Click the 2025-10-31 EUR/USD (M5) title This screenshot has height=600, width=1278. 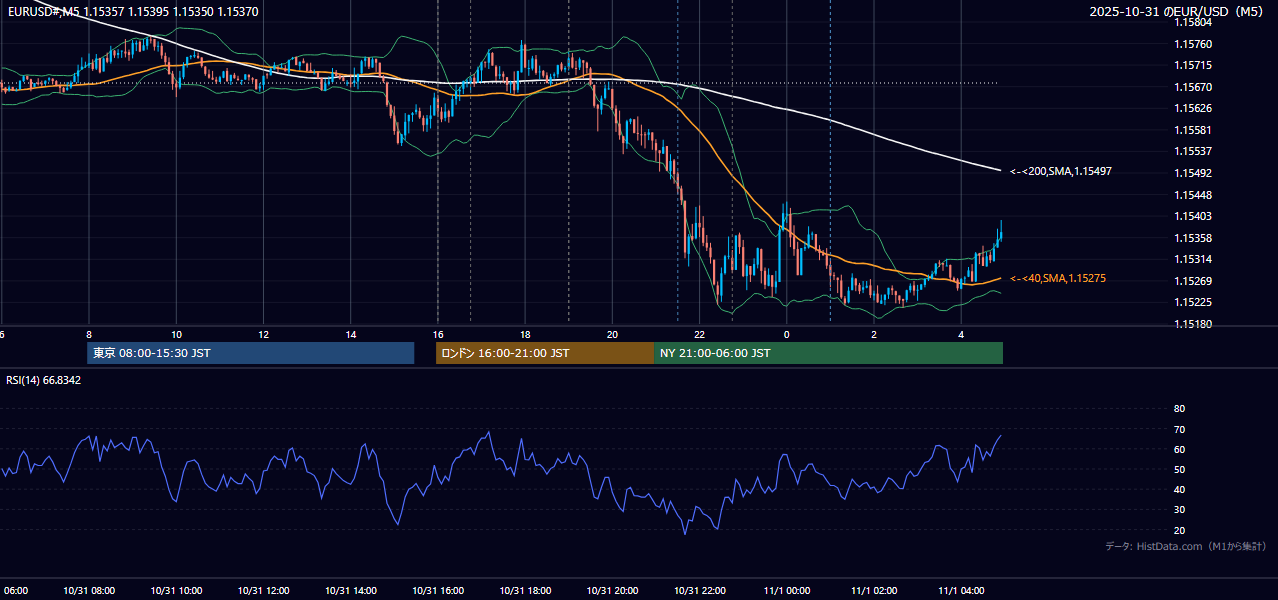pyautogui.click(x=1177, y=11)
